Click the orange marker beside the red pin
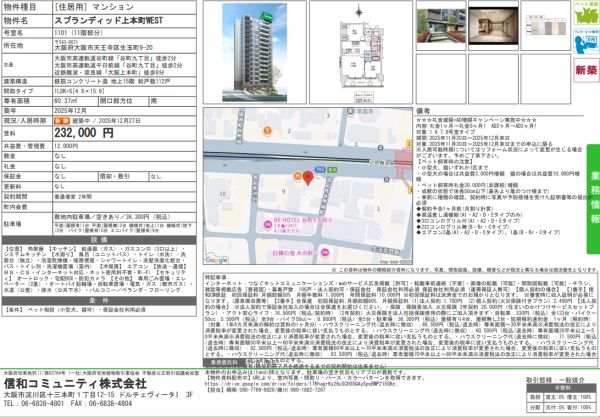The height and width of the screenshot is (417, 600). 297,176
